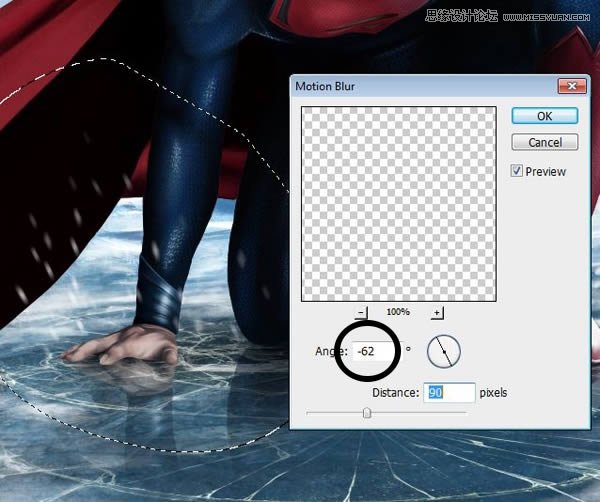This screenshot has height=502, width=600.
Task: Zoom in the preview with plus button
Action: [x=437, y=313]
